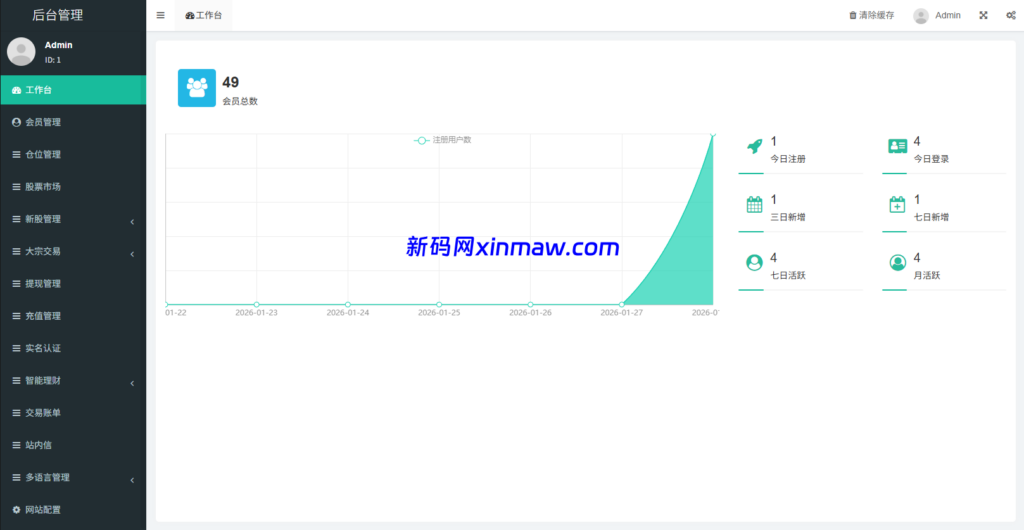Image resolution: width=1024 pixels, height=530 pixels.
Task: Click the ID card icon for 今日登录
Action: [897, 146]
